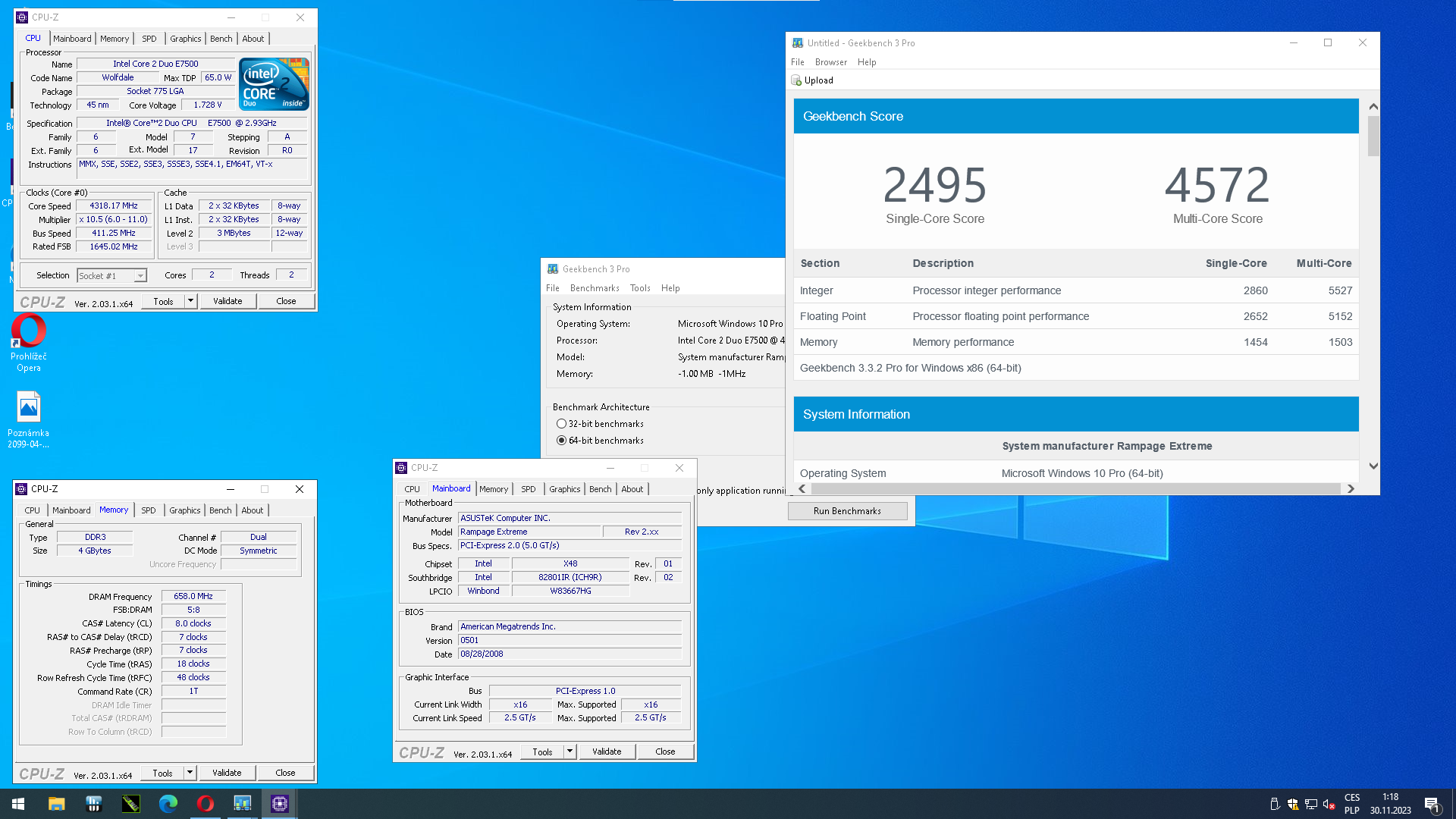Viewport: 1456px width, 819px height.
Task: Open Tools menu in Geekbench 3 Pro window
Action: click(640, 288)
